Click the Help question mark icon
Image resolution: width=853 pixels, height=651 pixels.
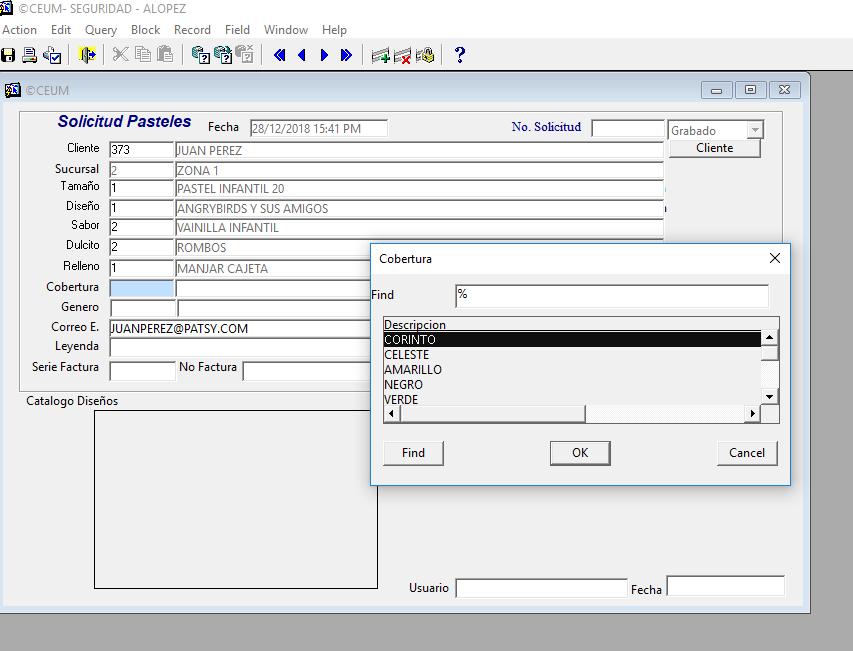coord(460,55)
